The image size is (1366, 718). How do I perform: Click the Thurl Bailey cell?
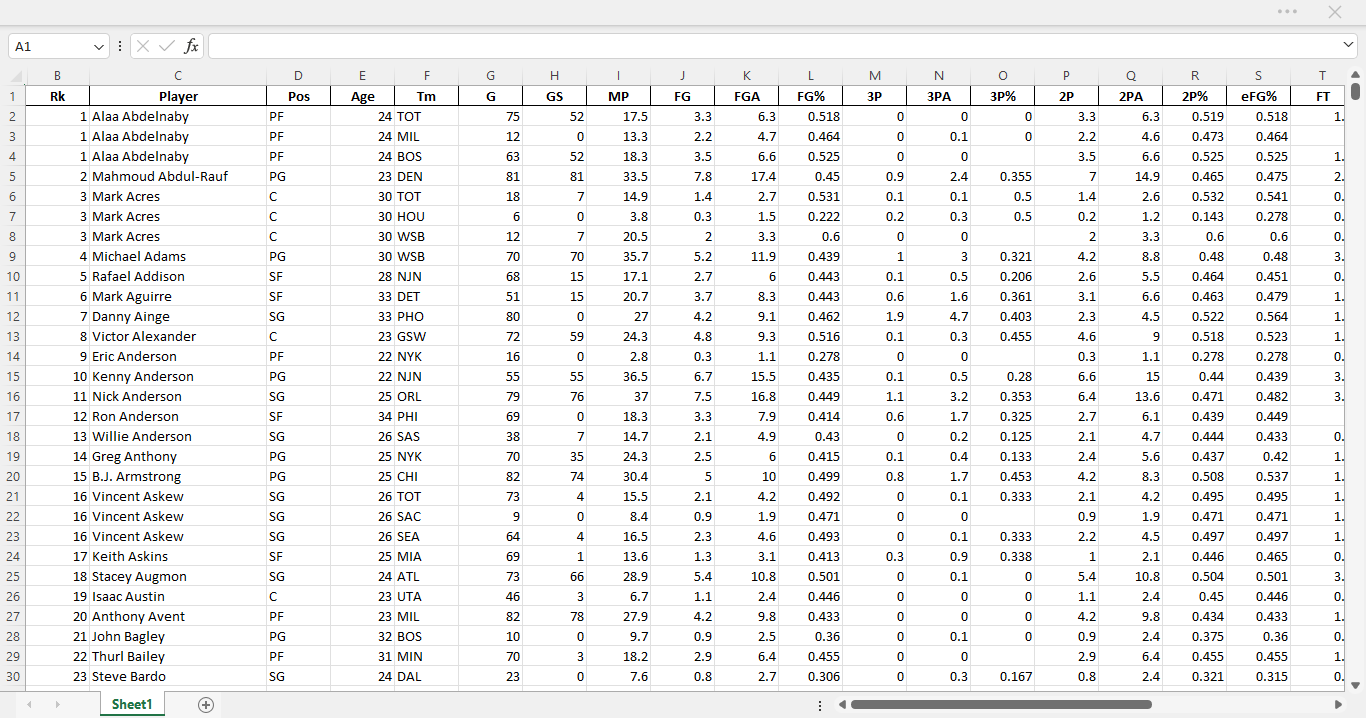point(178,656)
